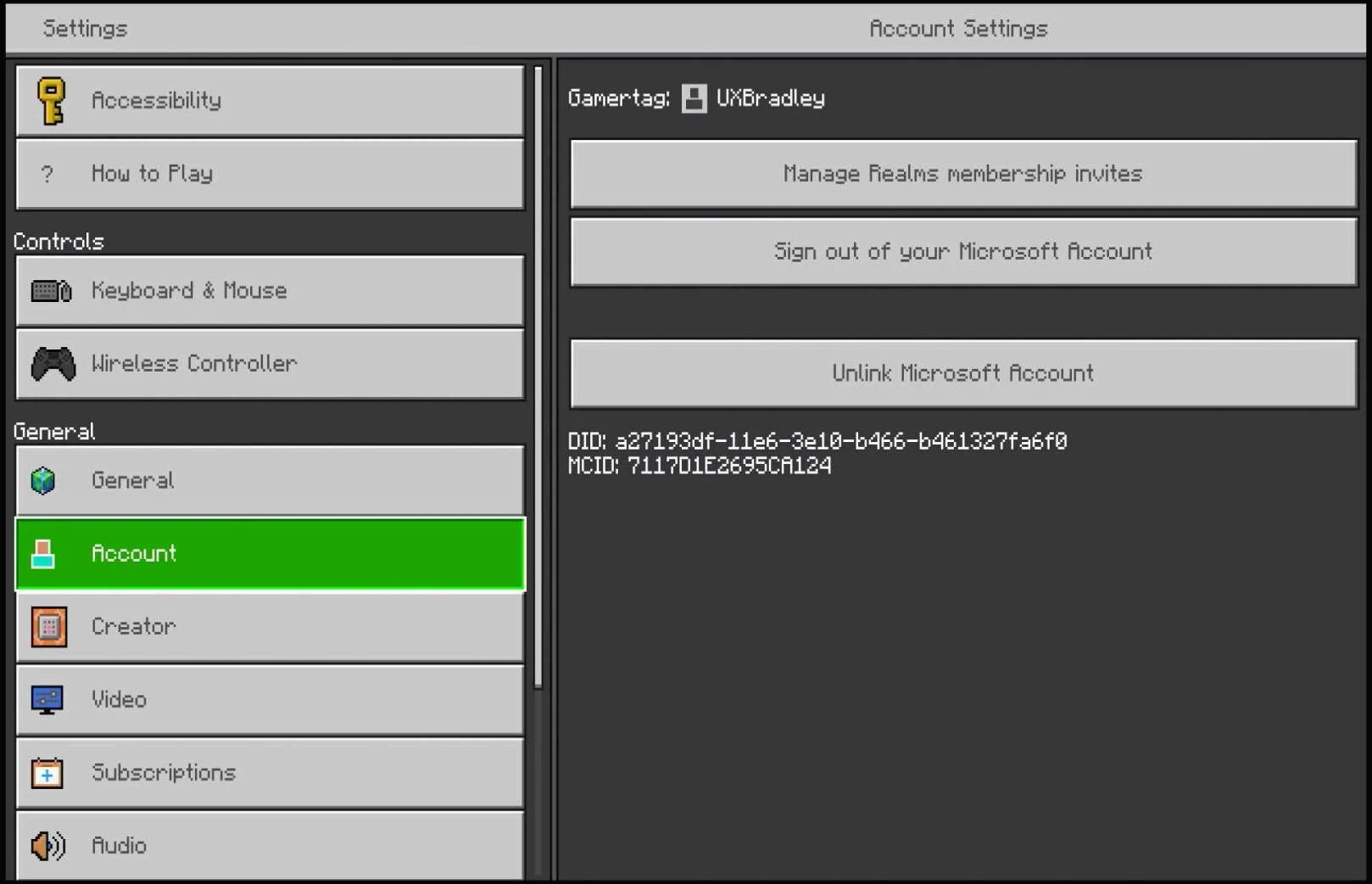Click the Account Settings title
This screenshot has height=884, width=1372.
tap(958, 29)
